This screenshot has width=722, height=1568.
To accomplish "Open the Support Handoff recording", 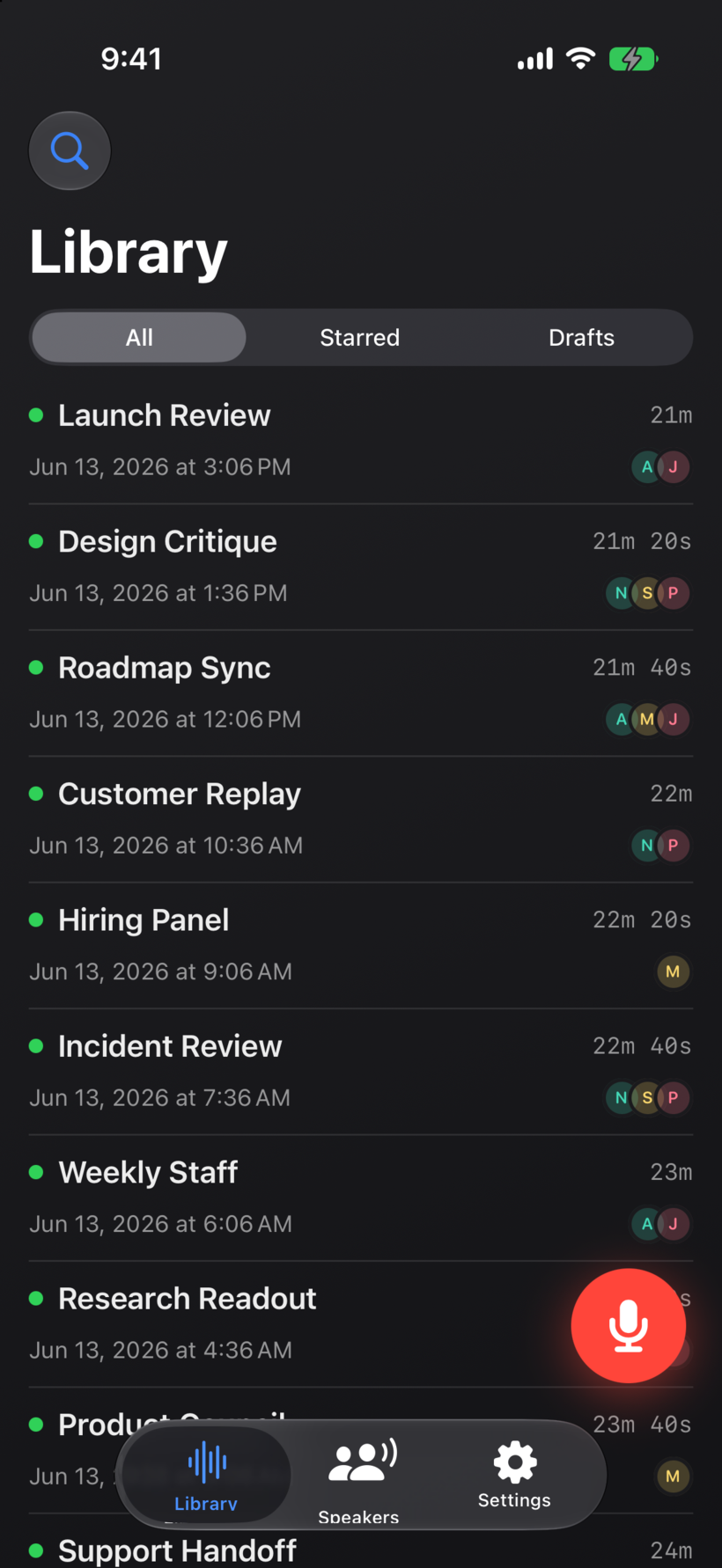I will point(361,1550).
